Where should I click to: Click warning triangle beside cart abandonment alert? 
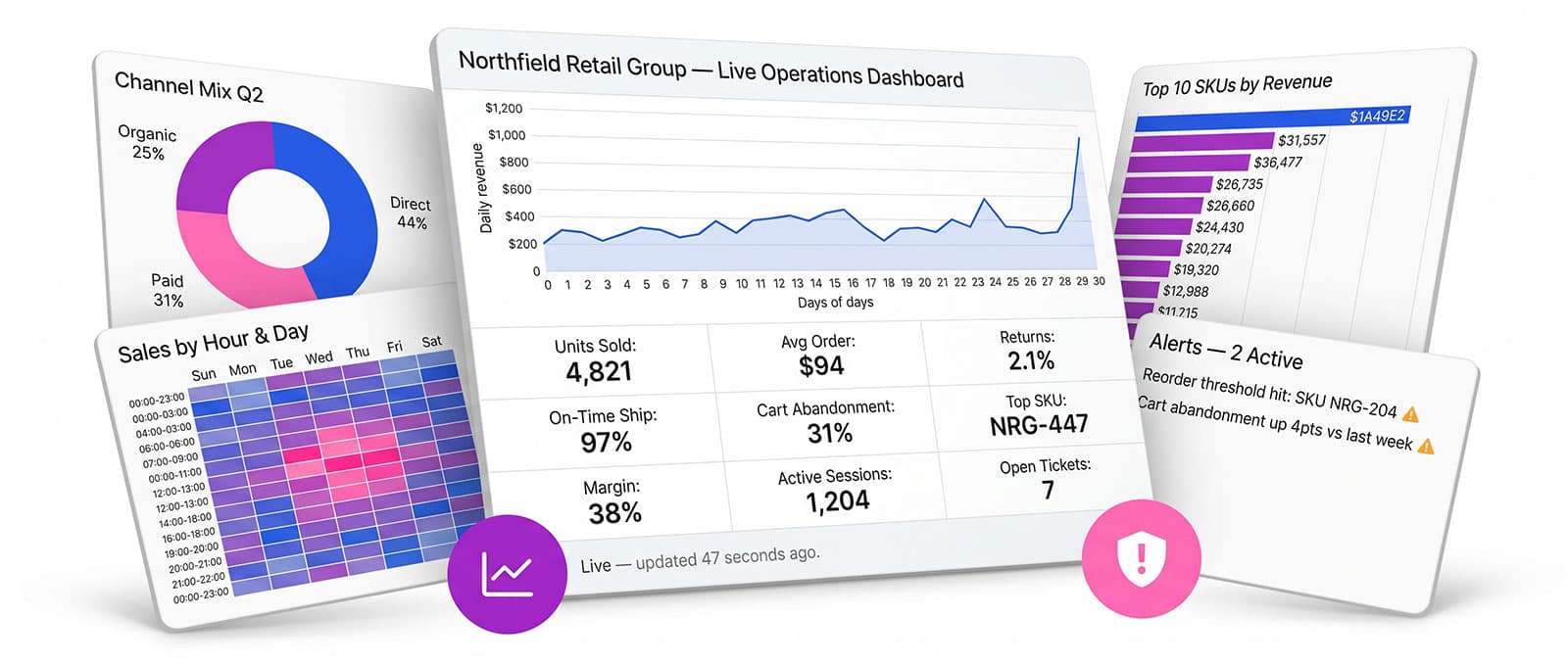(x=1426, y=447)
